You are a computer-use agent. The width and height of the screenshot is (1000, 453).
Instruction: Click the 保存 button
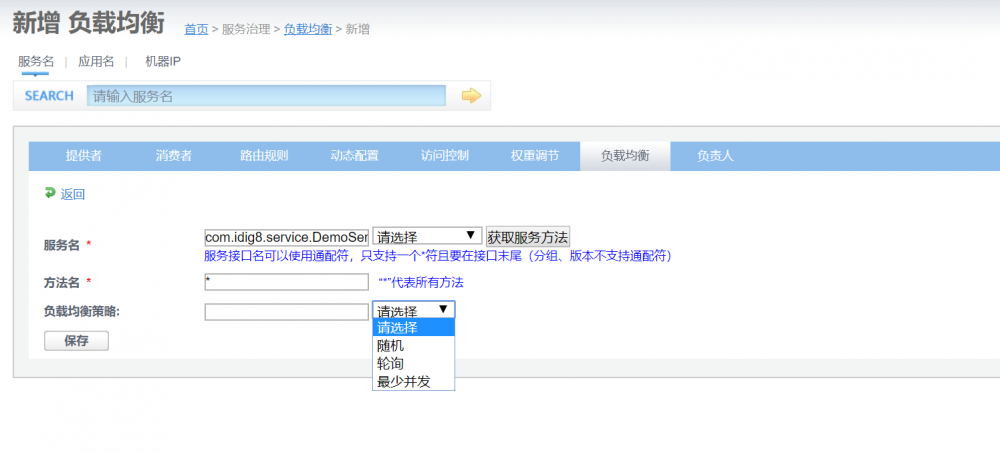click(x=77, y=341)
